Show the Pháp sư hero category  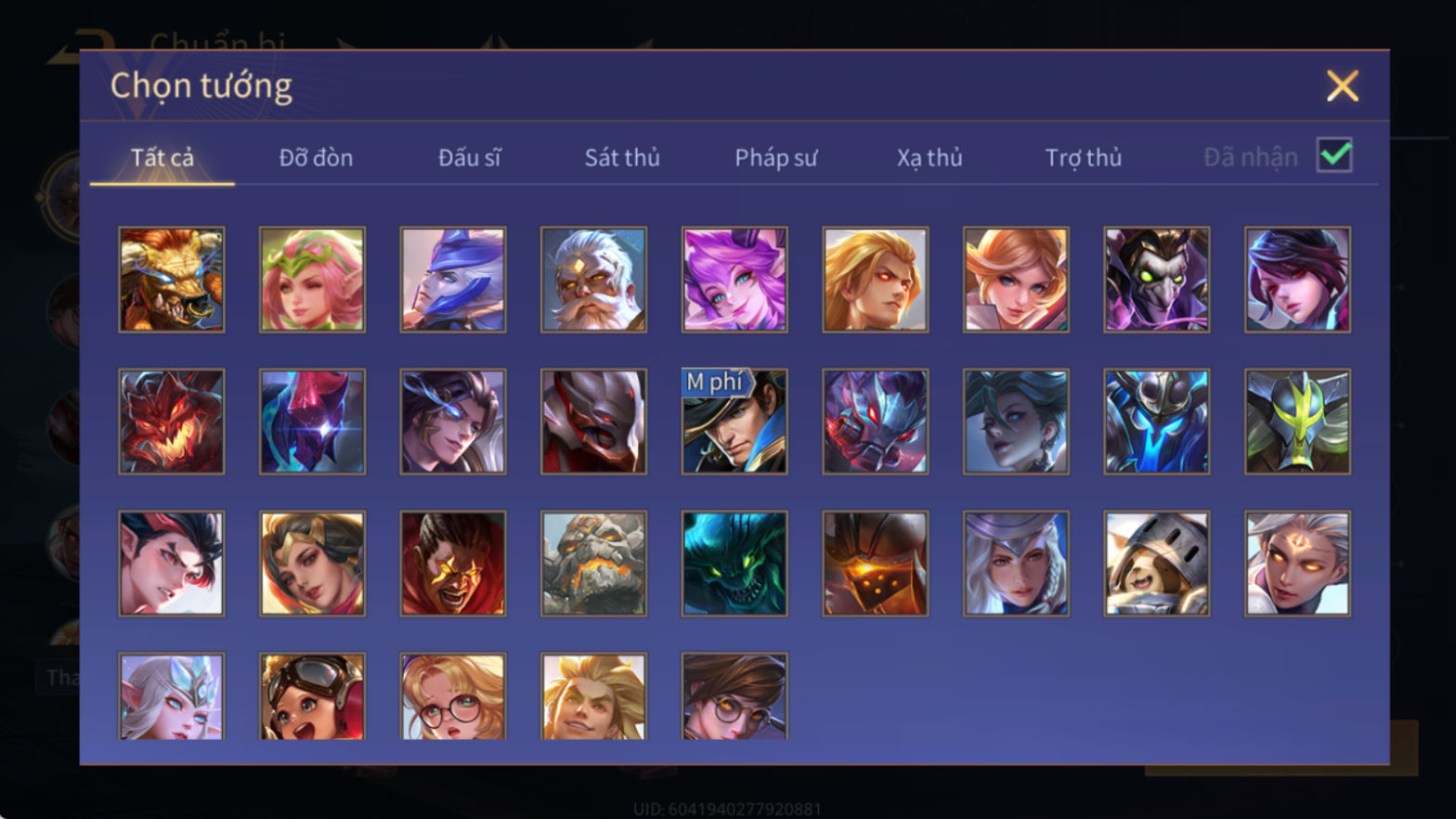point(776,158)
